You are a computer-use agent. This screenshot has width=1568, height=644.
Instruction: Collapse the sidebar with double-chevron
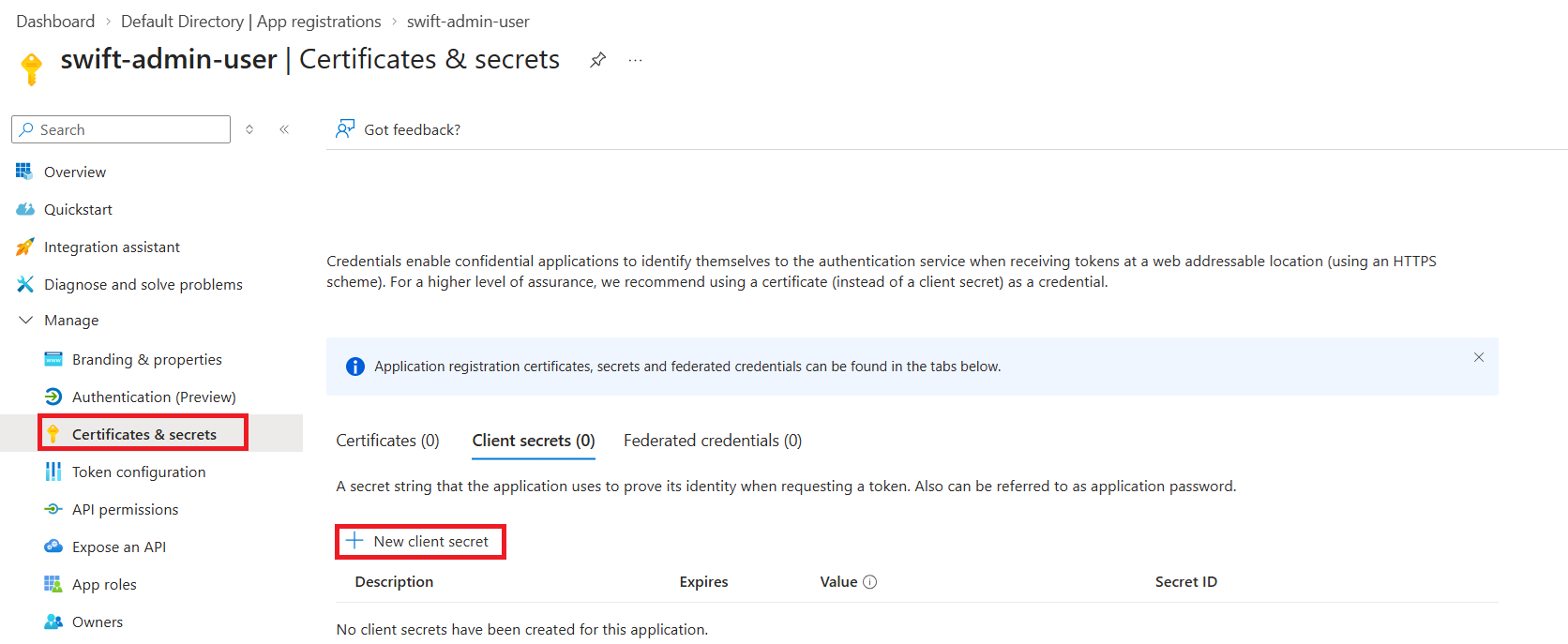(x=284, y=129)
